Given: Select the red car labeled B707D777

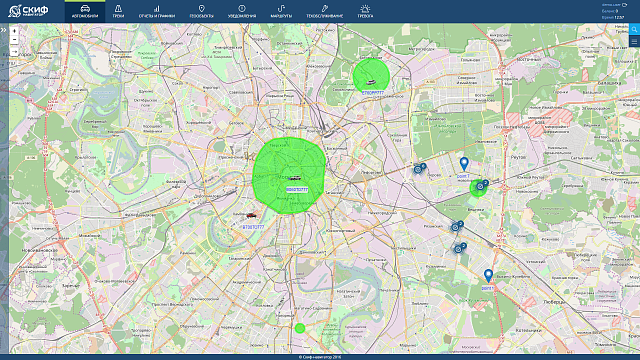Looking at the screenshot, I should tap(251, 215).
